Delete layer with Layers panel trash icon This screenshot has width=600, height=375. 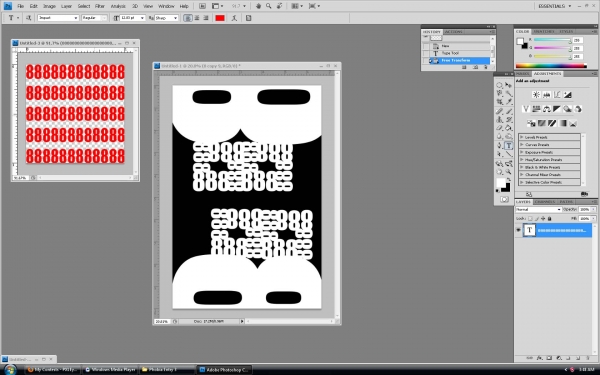pos(588,358)
